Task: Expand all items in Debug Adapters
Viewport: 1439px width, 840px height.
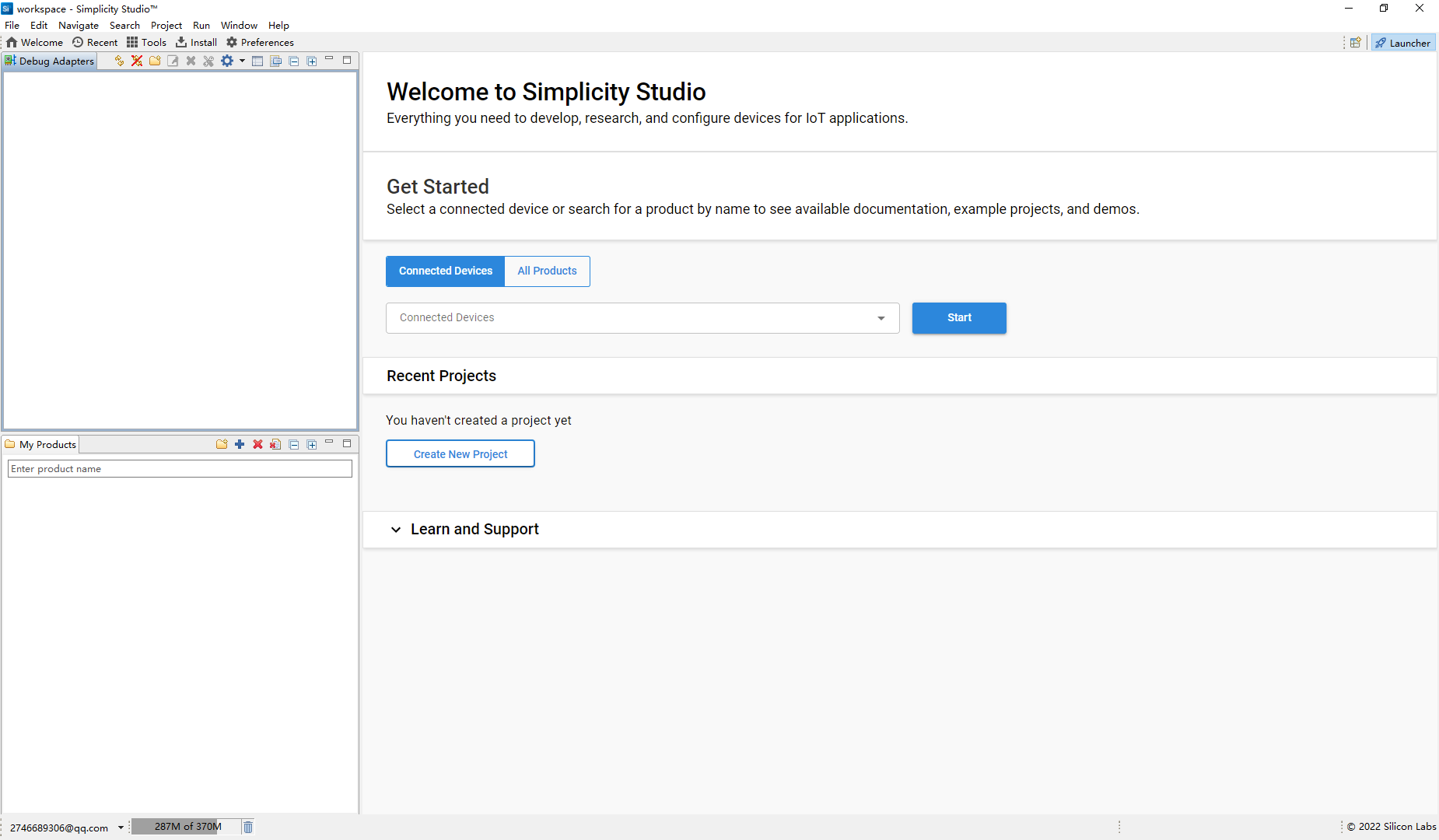Action: point(312,61)
